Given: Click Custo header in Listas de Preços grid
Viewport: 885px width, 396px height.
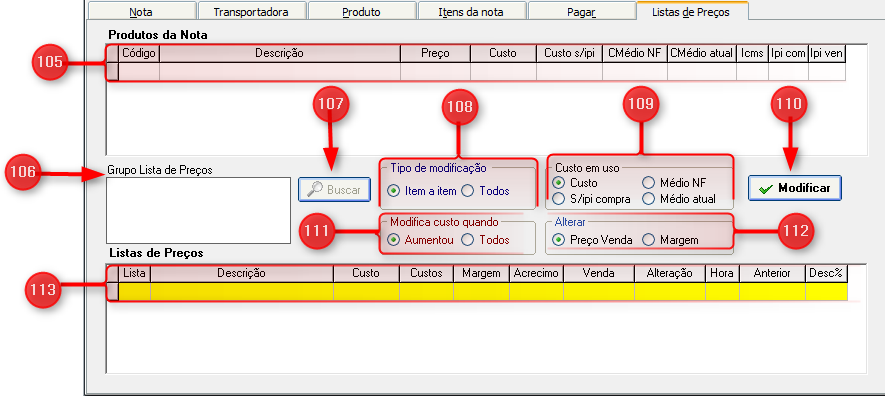Looking at the screenshot, I should point(366,273).
